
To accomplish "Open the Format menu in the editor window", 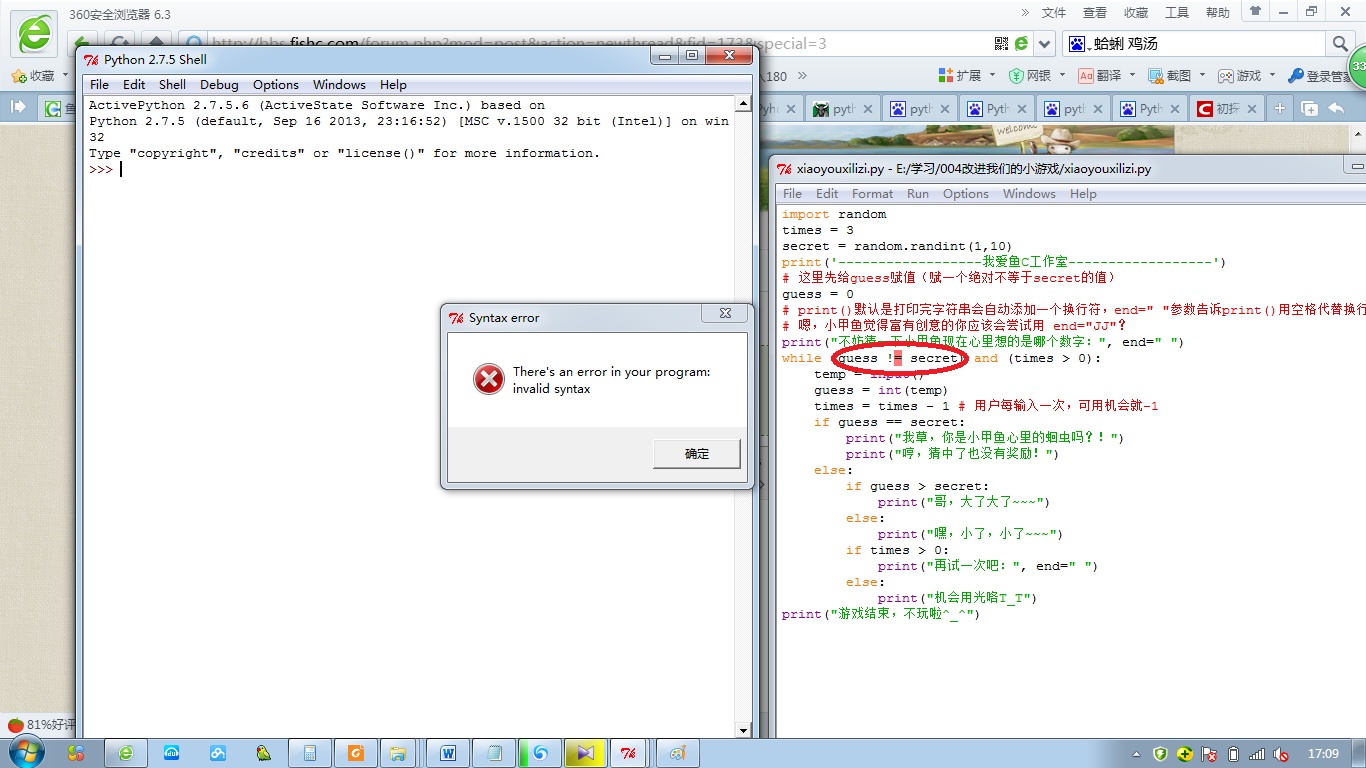I will pos(872,194).
